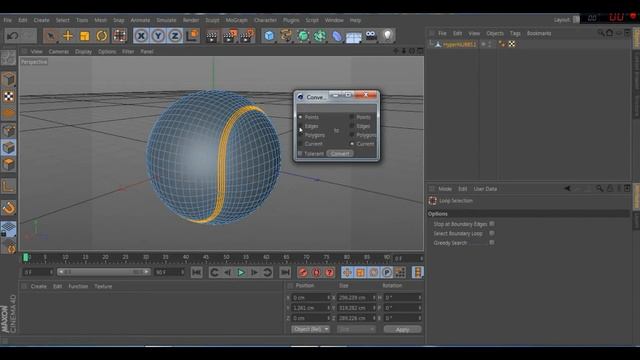The width and height of the screenshot is (640, 360).
Task: Click the Position X input field
Action: click(x=311, y=298)
